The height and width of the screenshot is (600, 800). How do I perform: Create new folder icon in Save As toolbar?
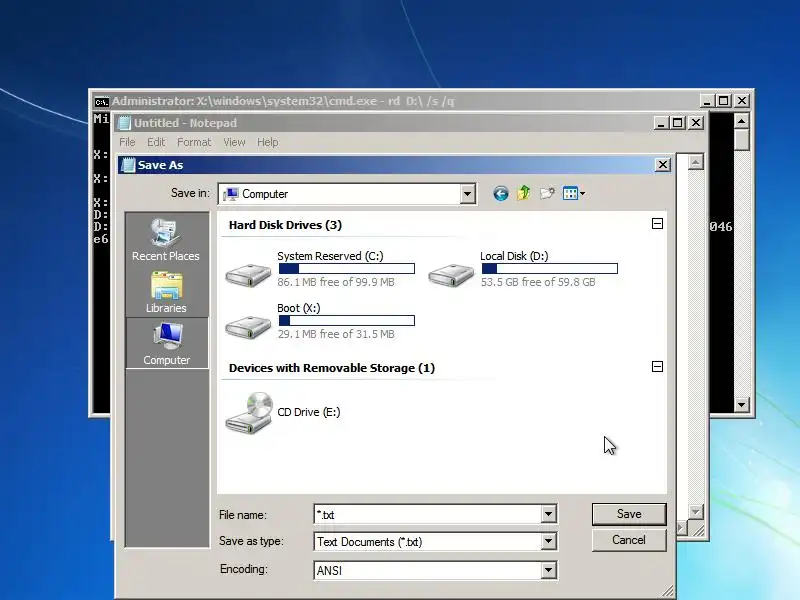point(547,193)
